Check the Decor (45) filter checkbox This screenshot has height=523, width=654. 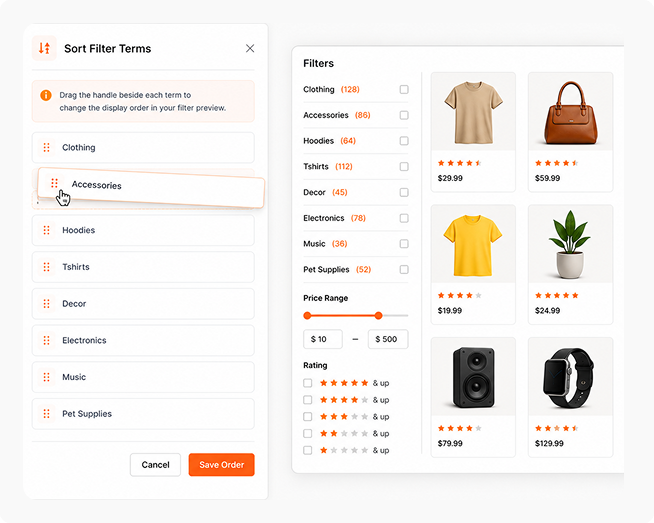tap(404, 192)
